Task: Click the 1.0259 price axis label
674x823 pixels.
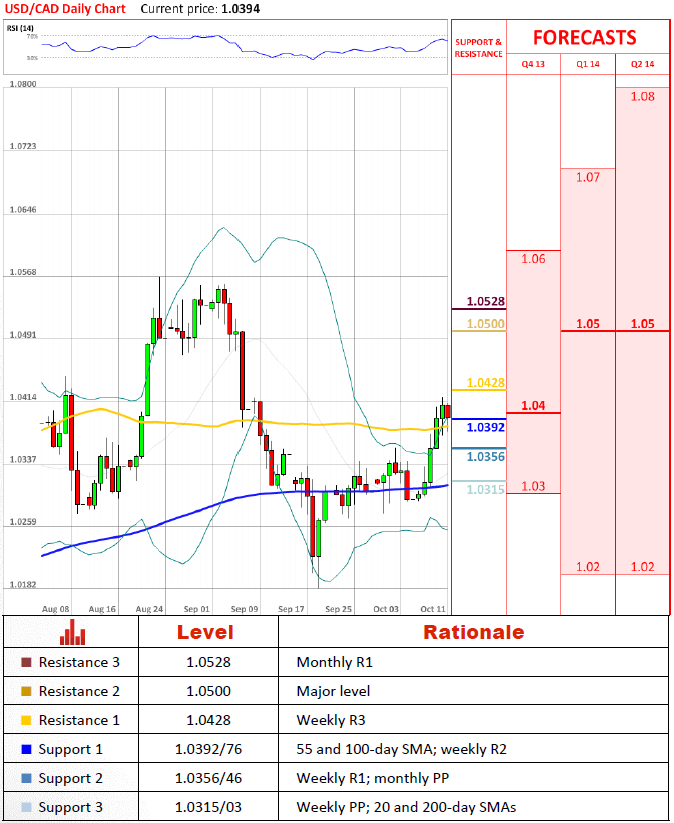Action: click(x=23, y=522)
